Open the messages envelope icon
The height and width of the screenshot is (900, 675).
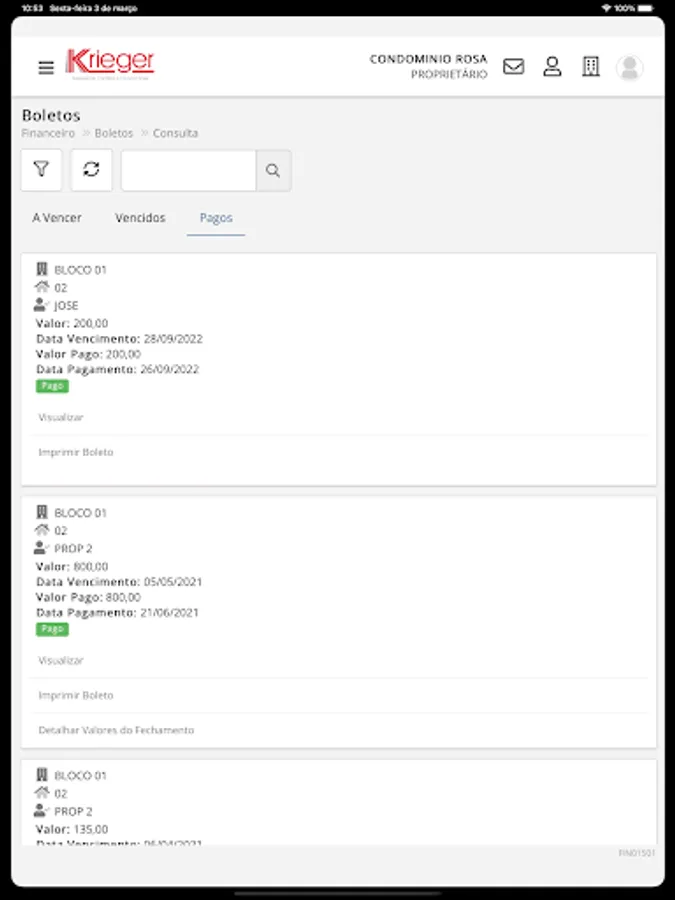[513, 67]
